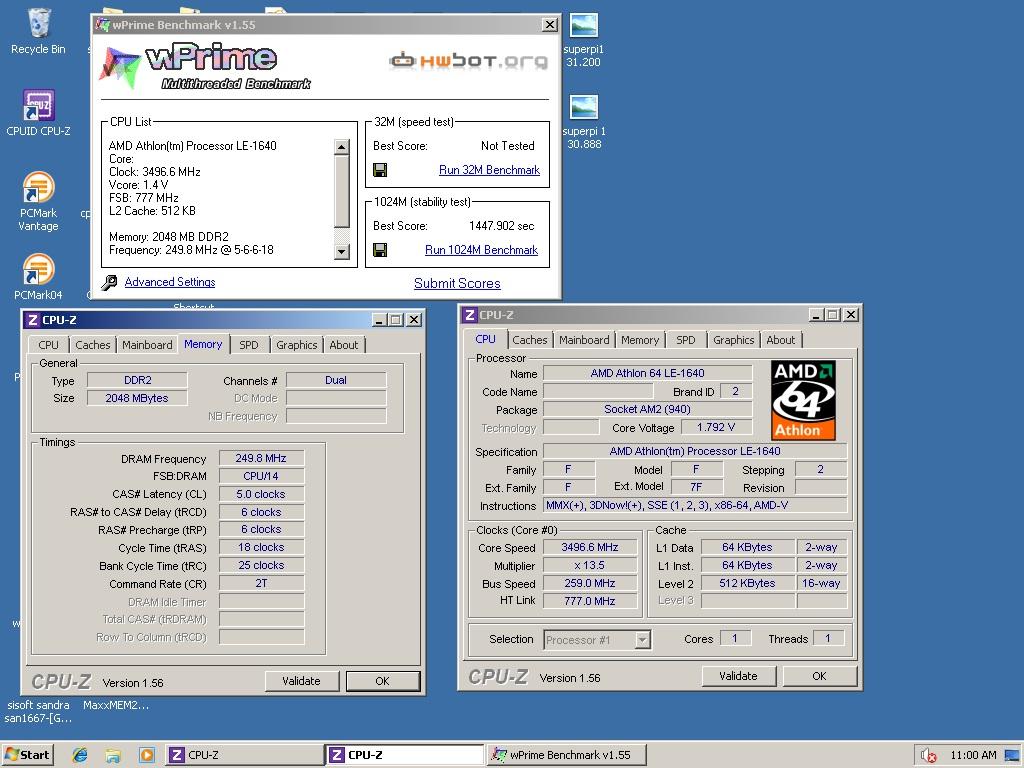Open the PCMark04 desktop shortcut
1024x768 pixels.
38,276
